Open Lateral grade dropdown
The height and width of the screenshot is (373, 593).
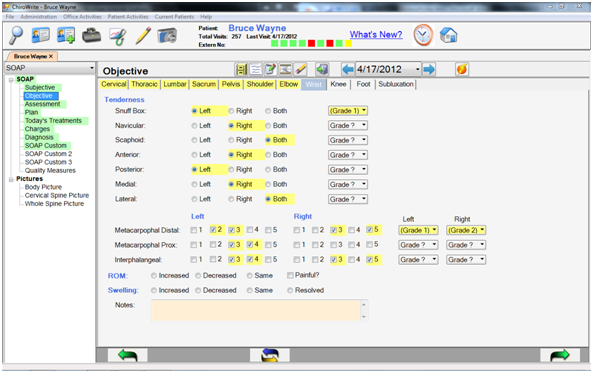(348, 199)
